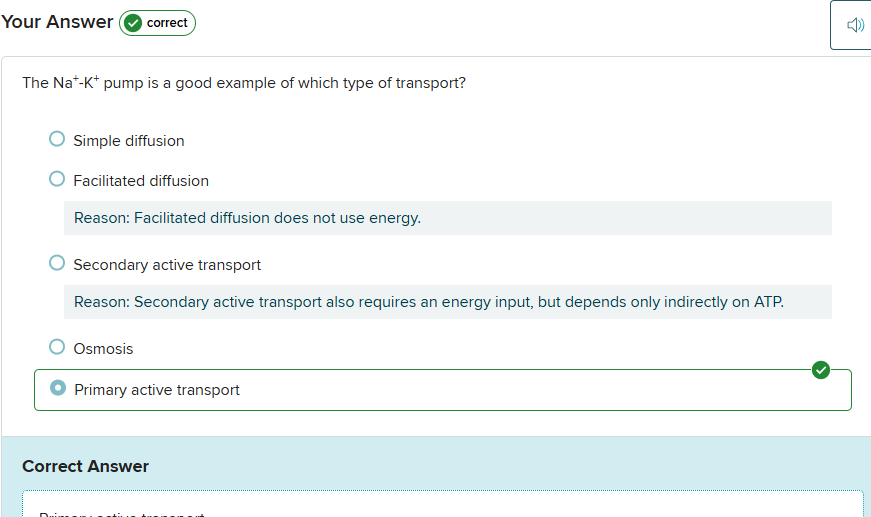871x517 pixels.
Task: Click the Na+-K+ pump question text
Action: [x=244, y=83]
